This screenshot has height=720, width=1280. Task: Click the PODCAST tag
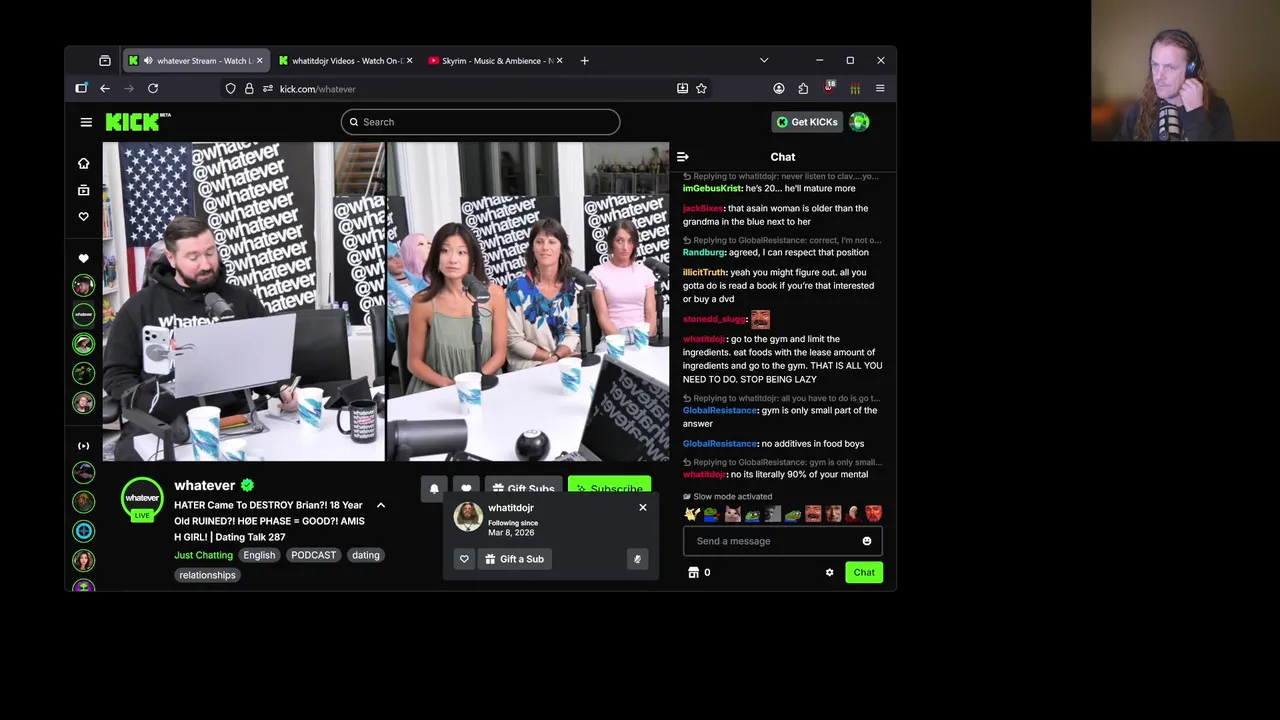coord(314,555)
